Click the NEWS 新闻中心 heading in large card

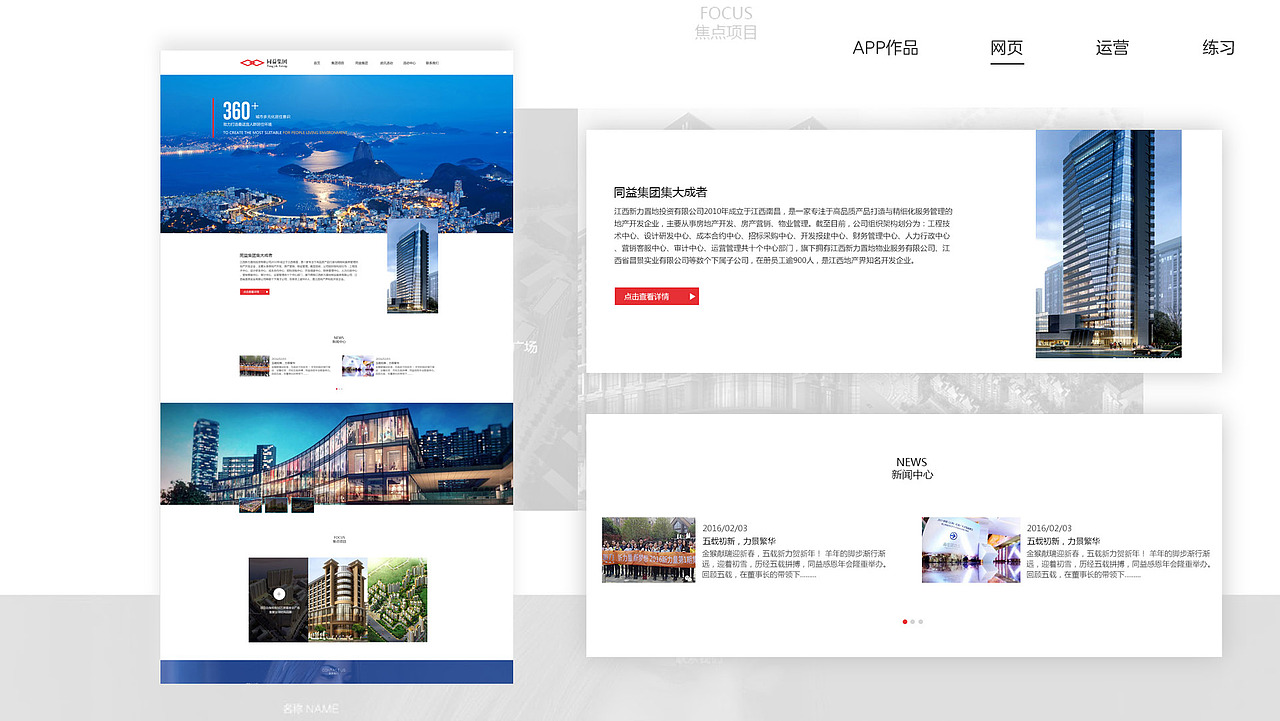[x=912, y=468]
